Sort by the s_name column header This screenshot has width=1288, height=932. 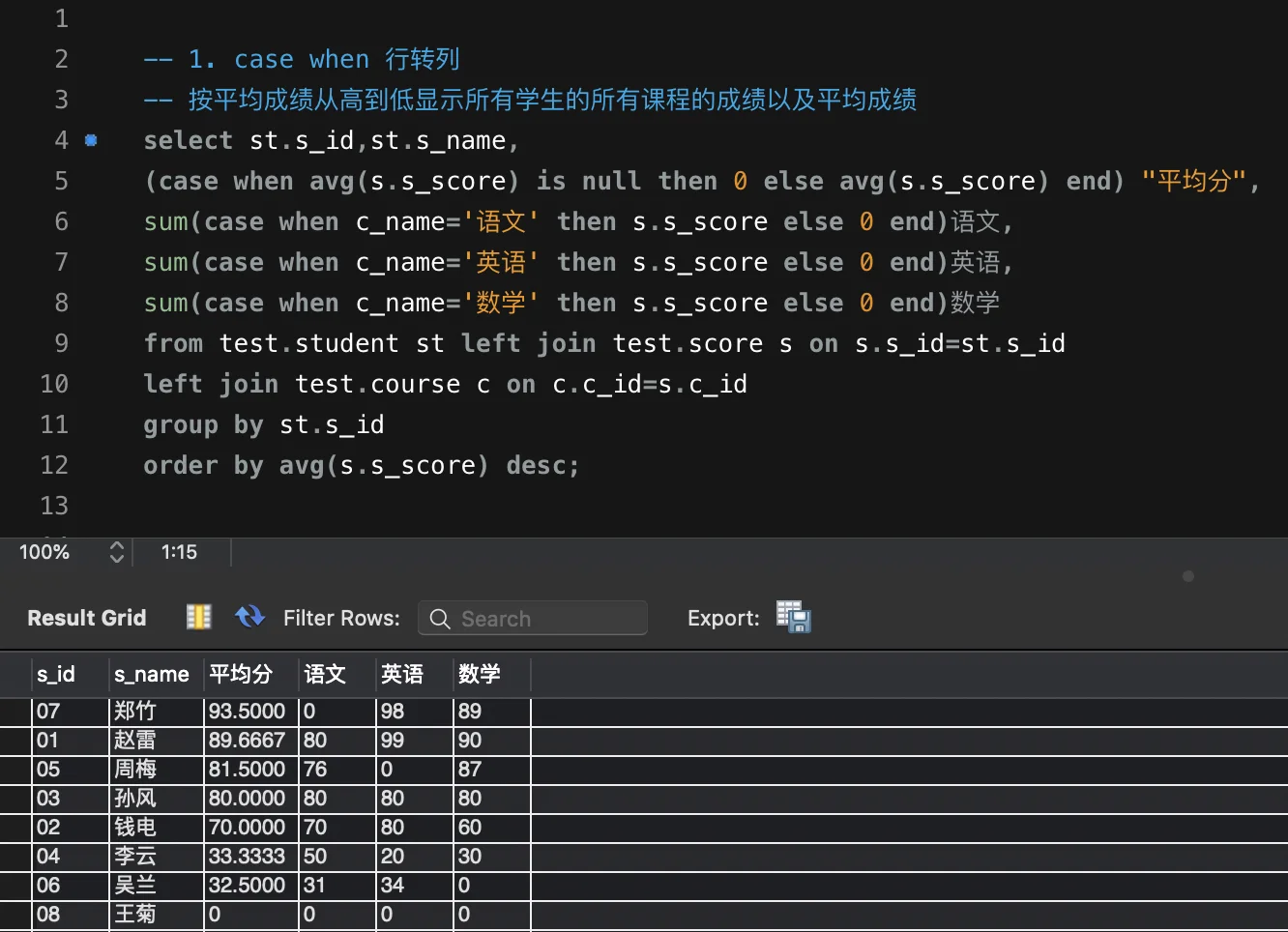point(152,674)
